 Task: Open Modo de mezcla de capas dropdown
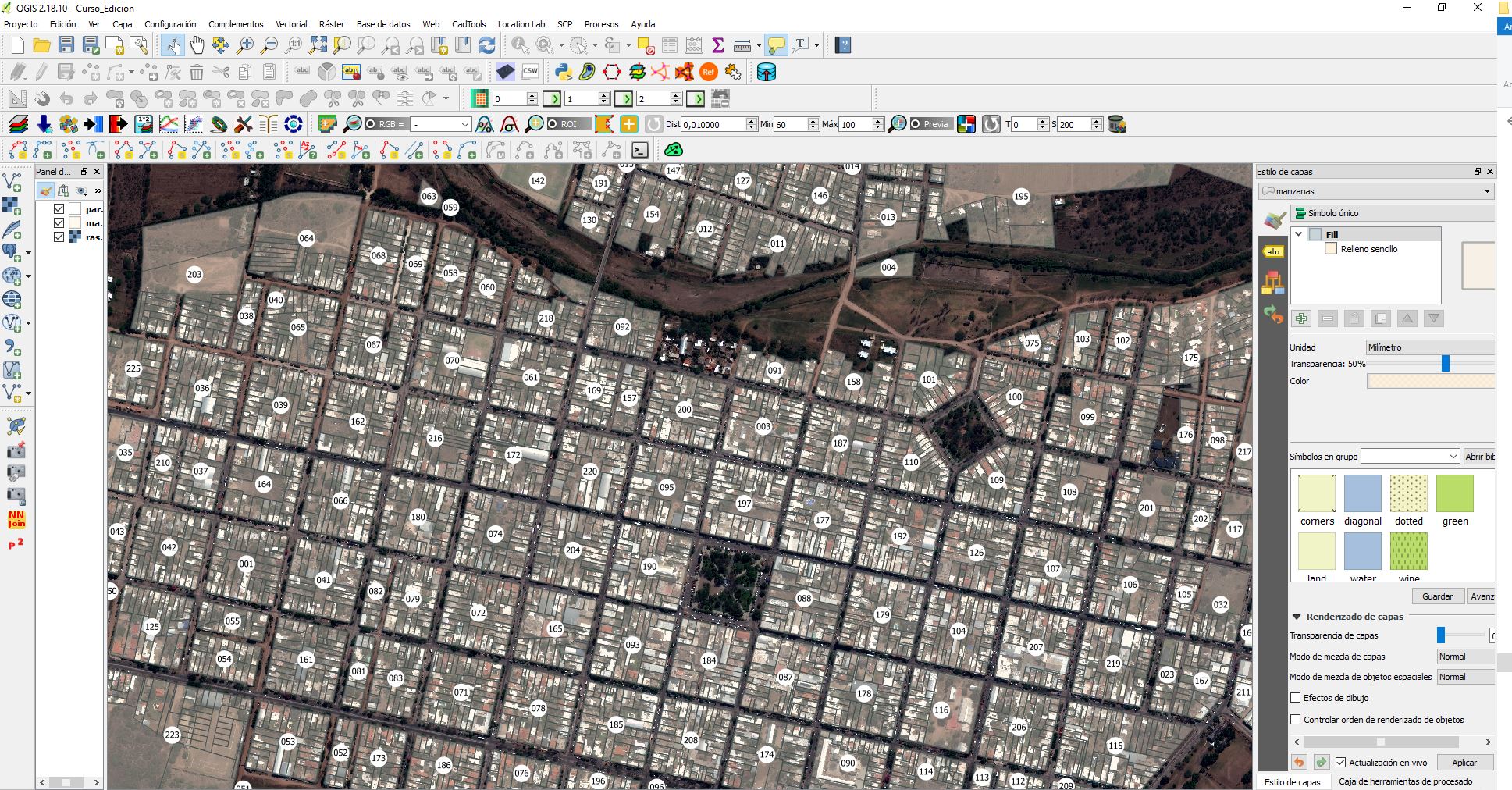(x=1466, y=657)
